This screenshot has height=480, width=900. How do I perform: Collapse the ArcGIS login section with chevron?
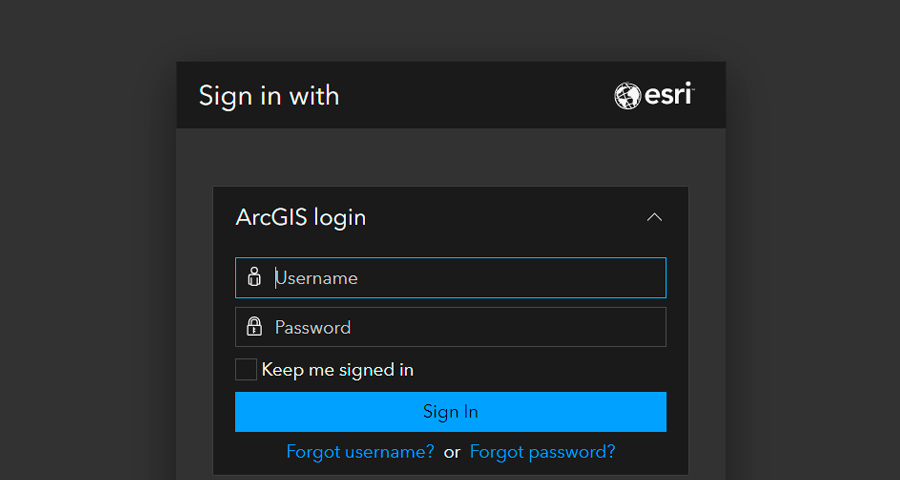tap(654, 218)
